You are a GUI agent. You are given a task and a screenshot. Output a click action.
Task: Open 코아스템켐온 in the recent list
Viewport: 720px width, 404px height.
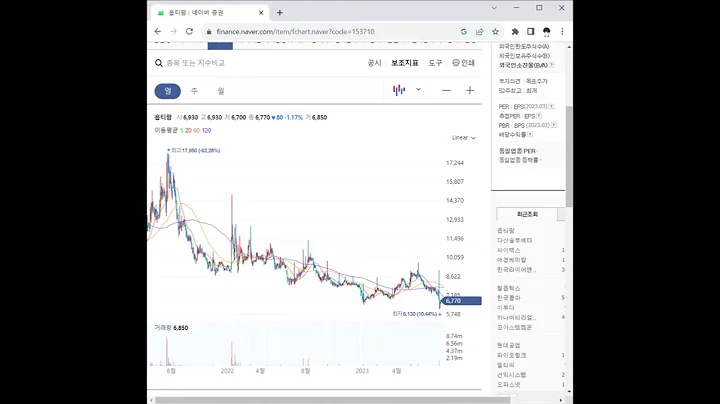point(514,327)
